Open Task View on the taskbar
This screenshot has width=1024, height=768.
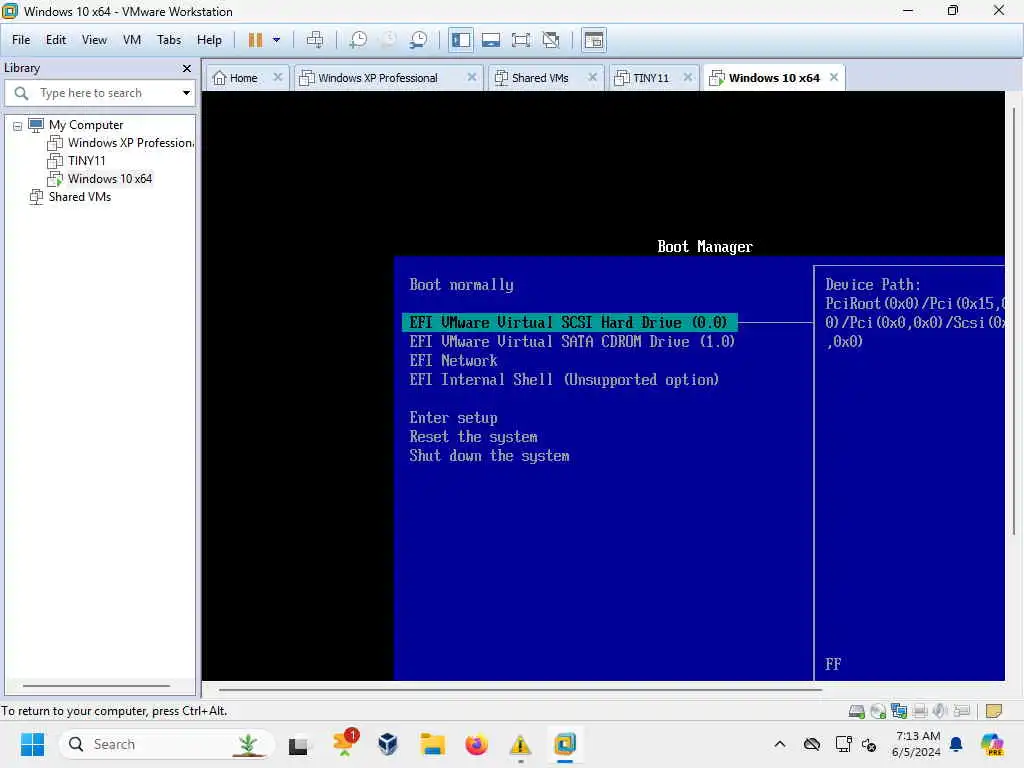pos(298,744)
